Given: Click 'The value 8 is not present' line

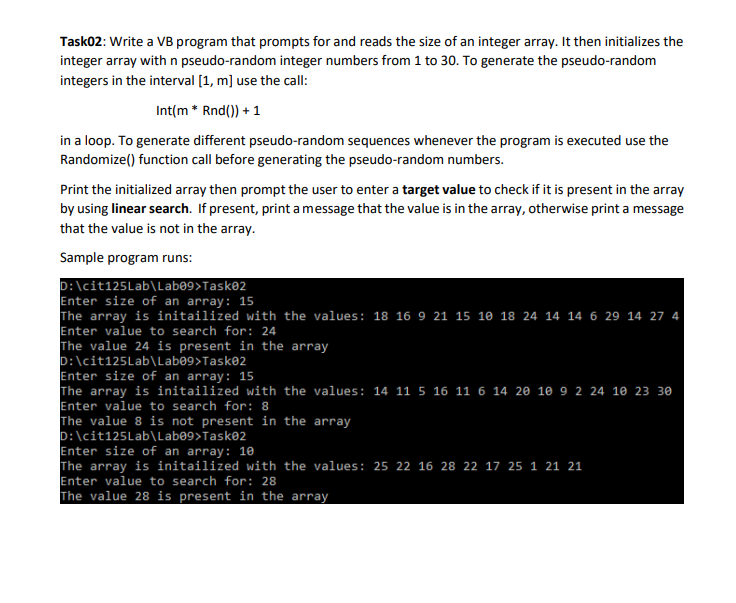Looking at the screenshot, I should pyautogui.click(x=205, y=421).
